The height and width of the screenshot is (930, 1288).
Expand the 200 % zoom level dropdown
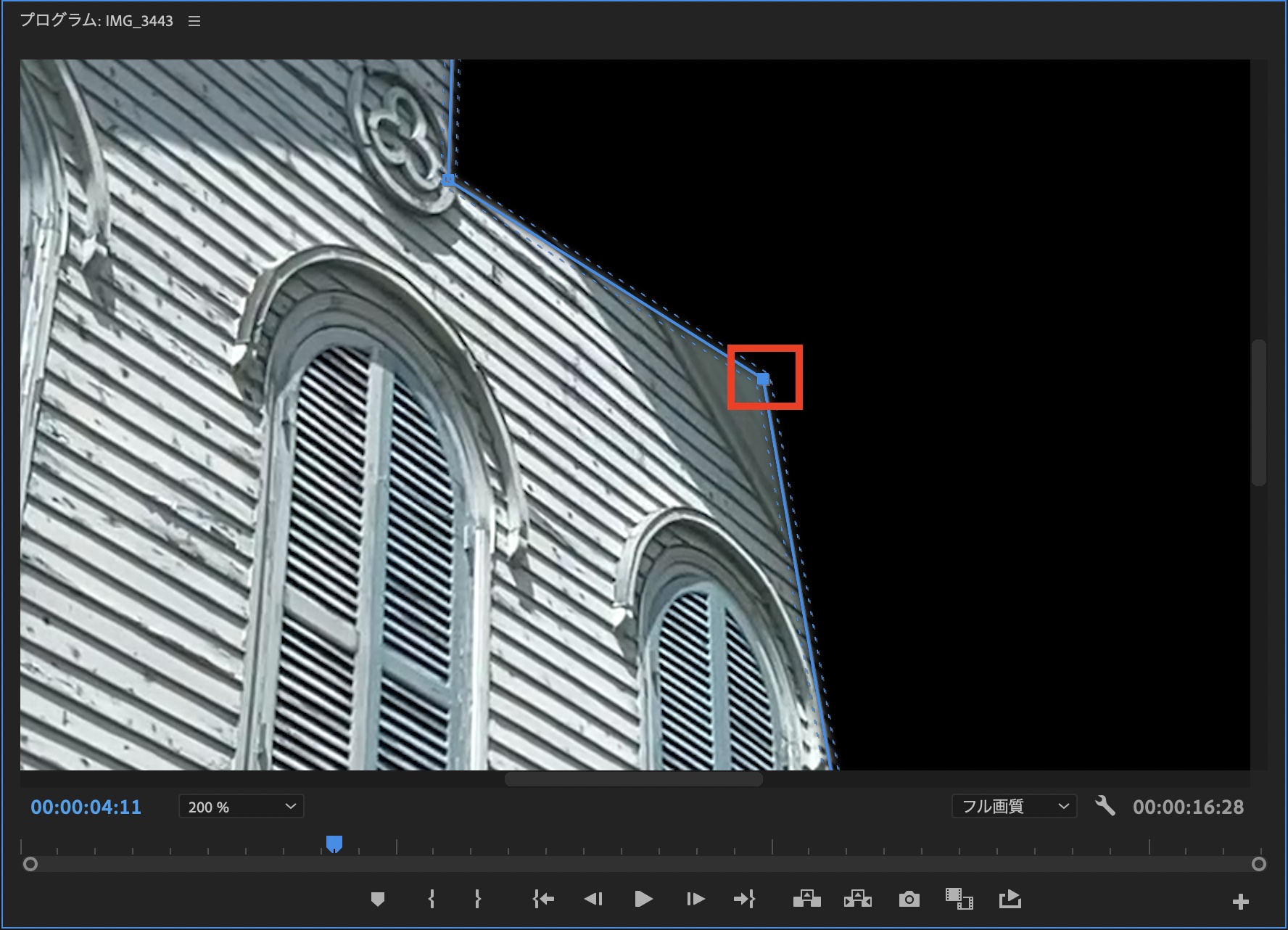(x=241, y=807)
